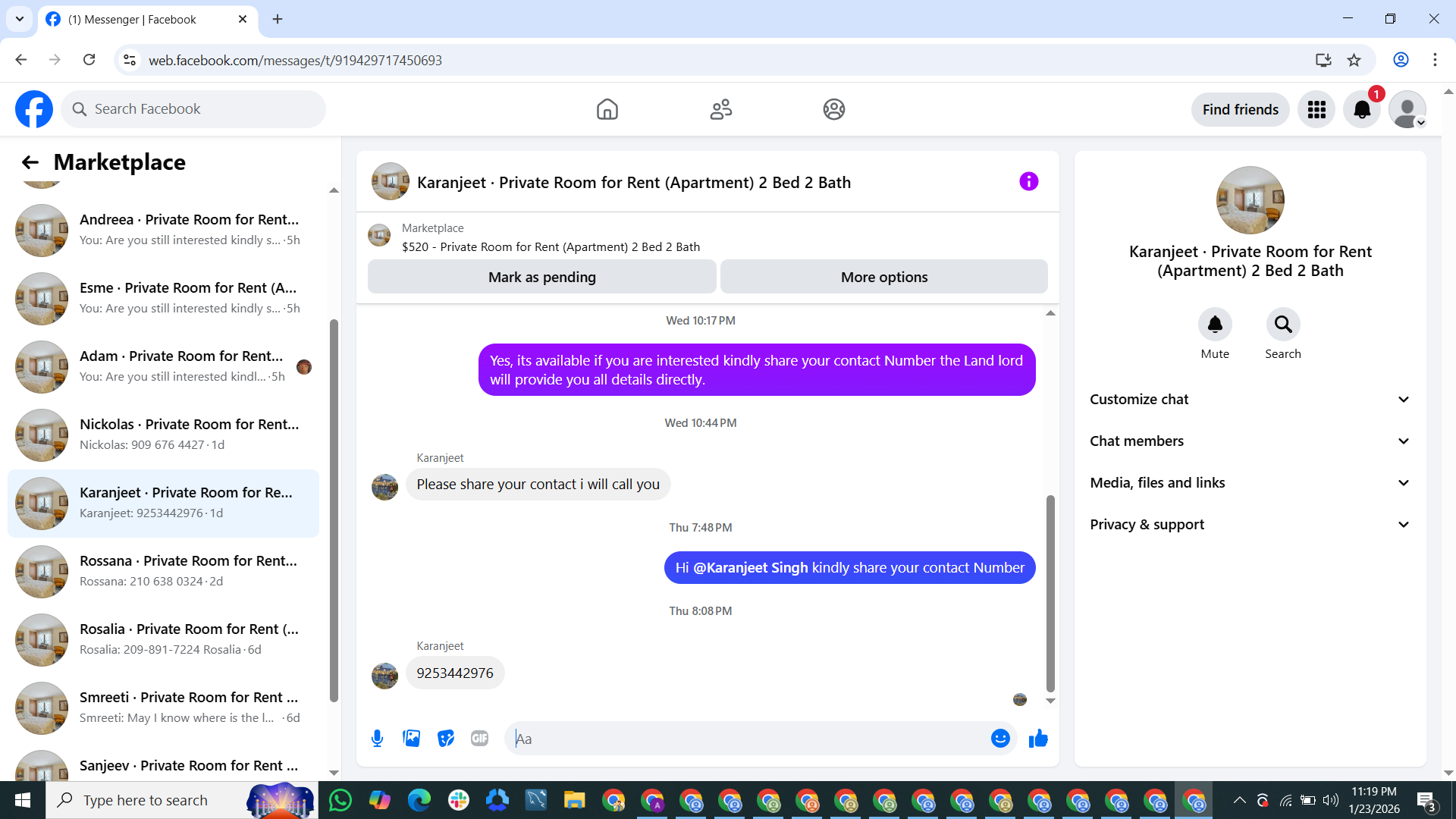Open the GIF picker
Viewport: 1456px width, 819px height.
479,739
